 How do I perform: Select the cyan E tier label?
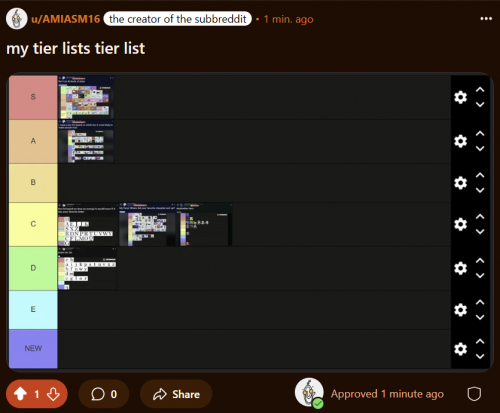click(33, 310)
